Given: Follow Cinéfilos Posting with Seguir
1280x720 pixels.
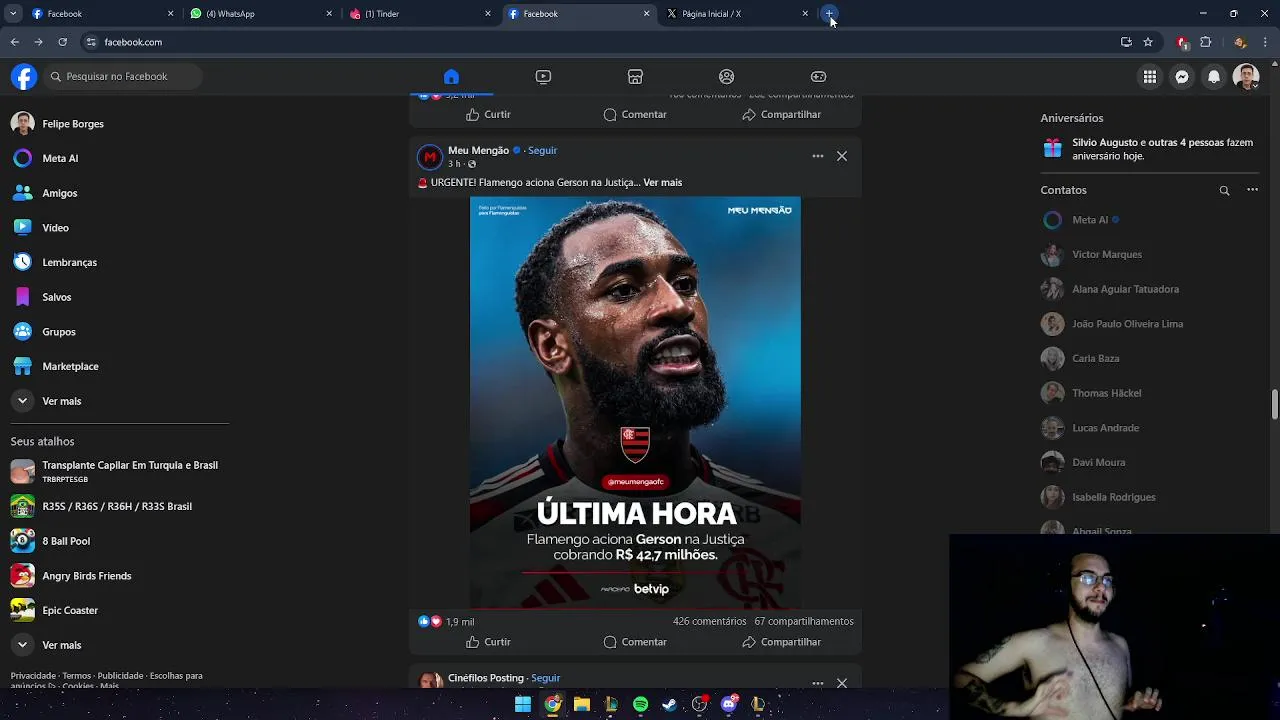Looking at the screenshot, I should coord(545,678).
